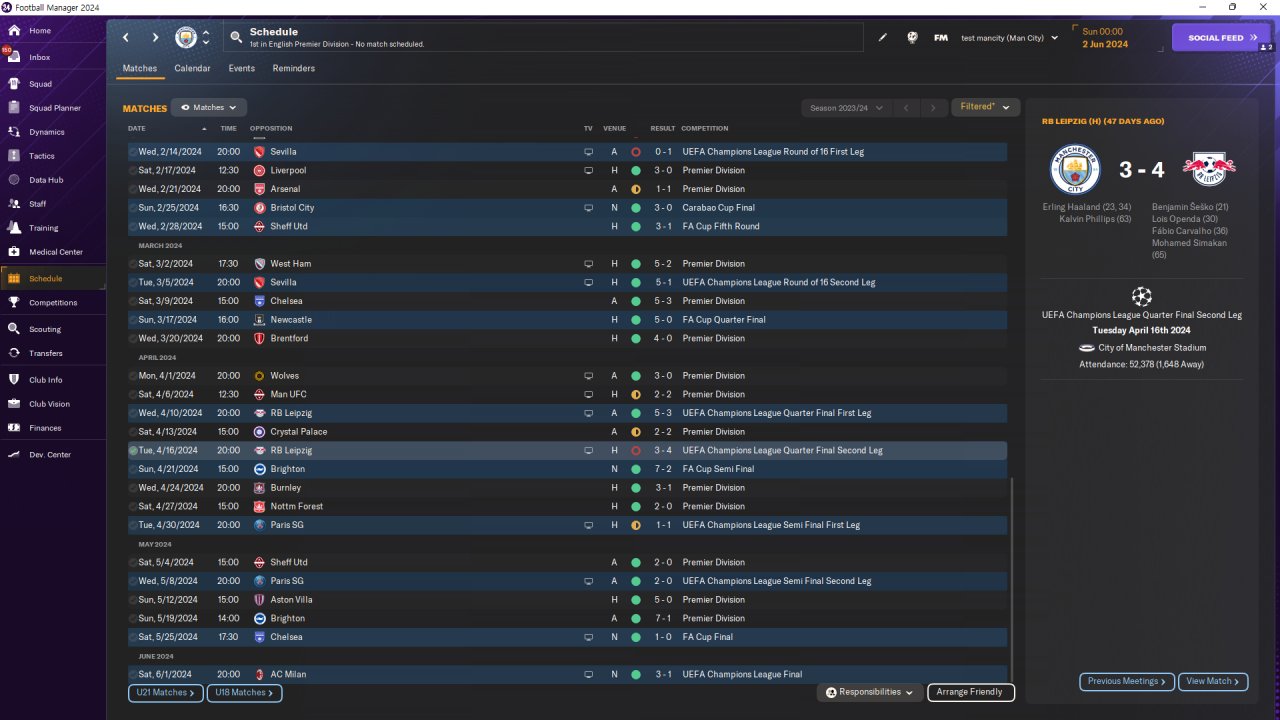
Task: Go to the Squad screen icon
Action: click(14, 84)
